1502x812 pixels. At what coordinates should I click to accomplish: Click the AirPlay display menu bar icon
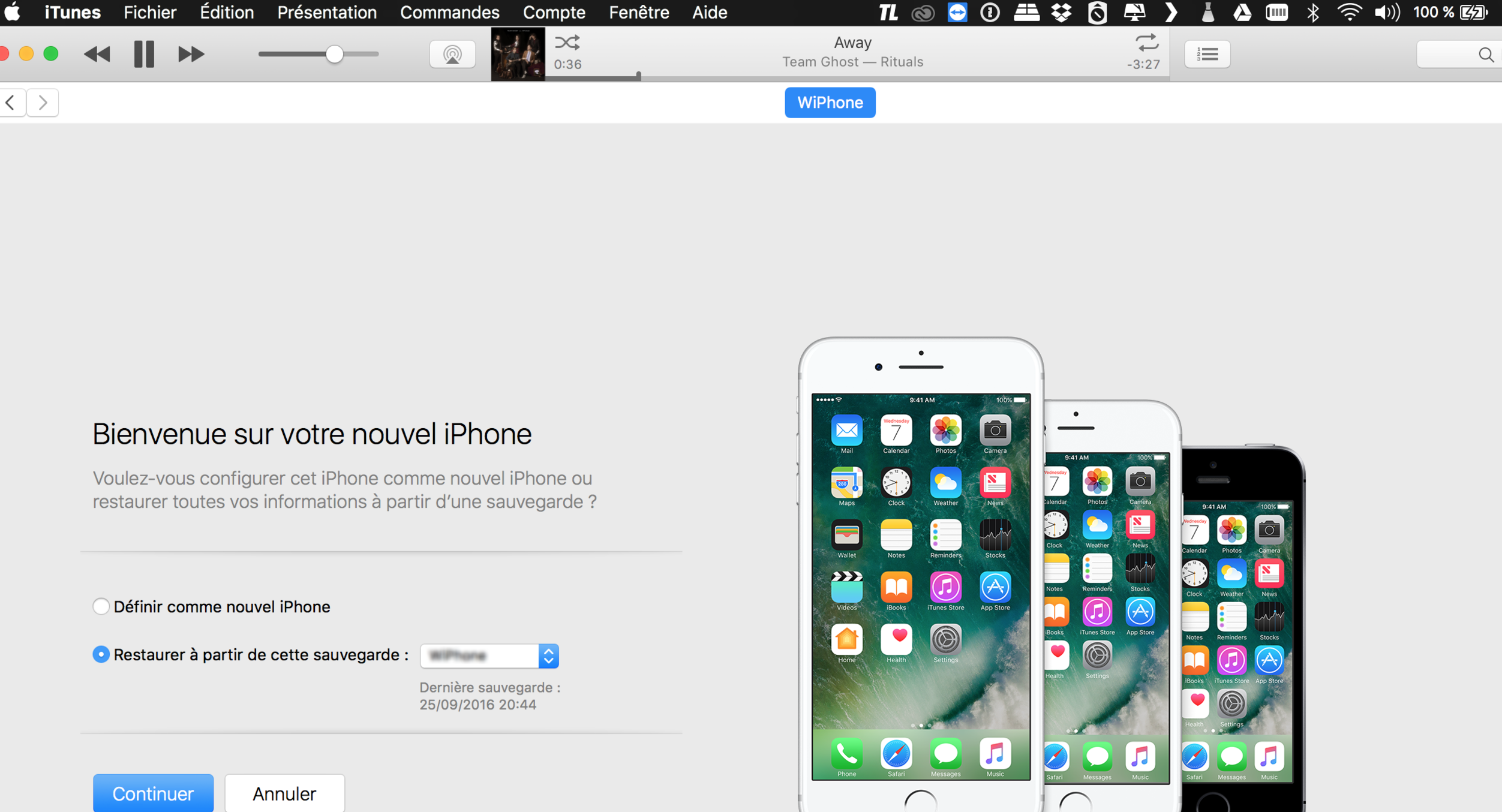(1134, 12)
